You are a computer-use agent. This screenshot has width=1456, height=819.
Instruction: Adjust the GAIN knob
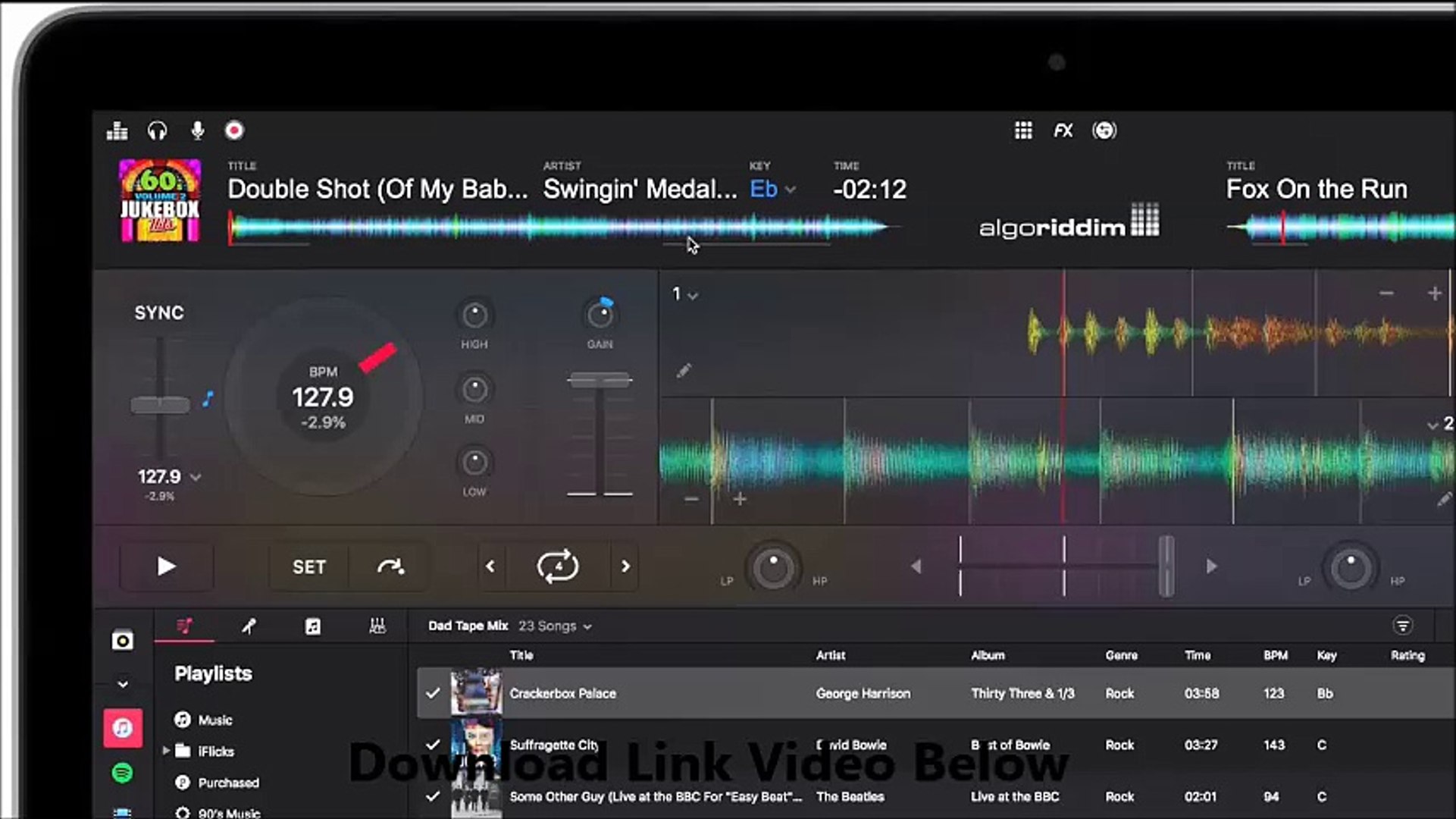click(x=600, y=315)
